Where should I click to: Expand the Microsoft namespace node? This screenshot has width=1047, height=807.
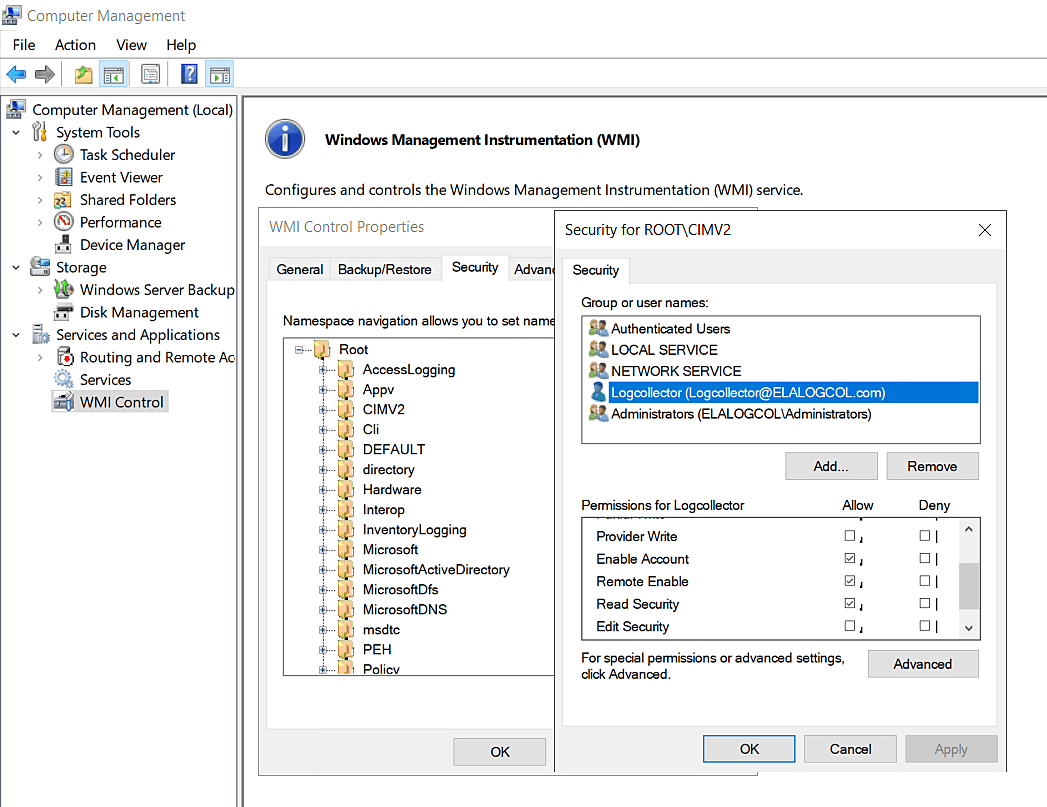pos(323,550)
